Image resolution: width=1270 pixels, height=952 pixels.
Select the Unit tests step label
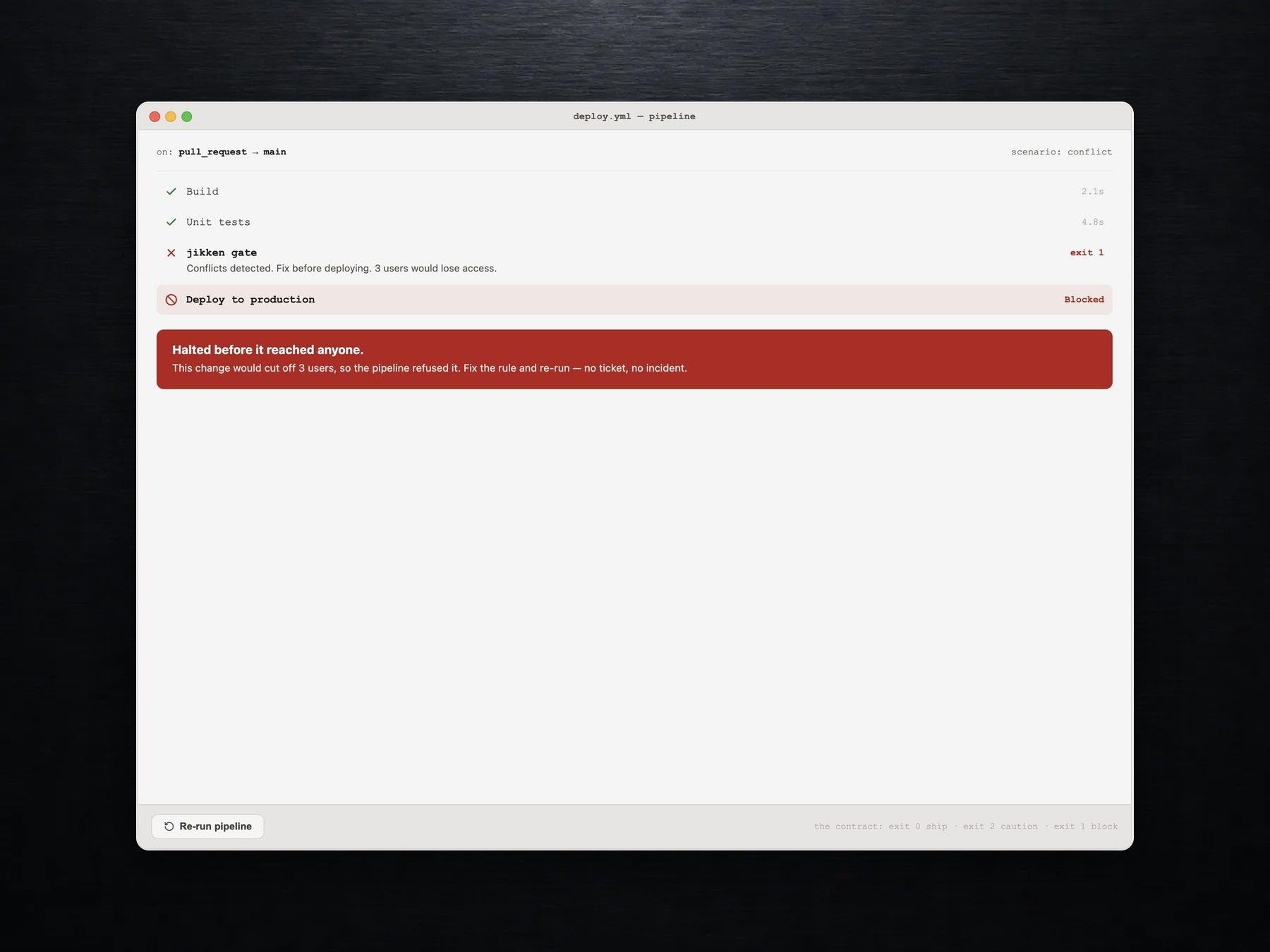point(218,222)
